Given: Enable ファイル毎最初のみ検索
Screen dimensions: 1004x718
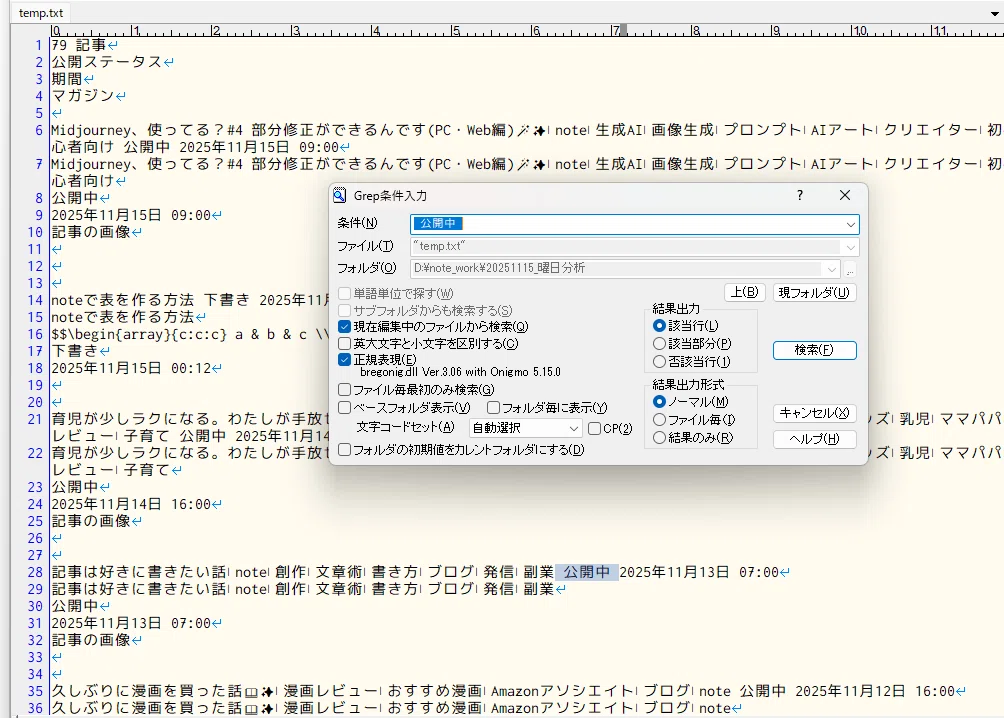Looking at the screenshot, I should [344, 389].
